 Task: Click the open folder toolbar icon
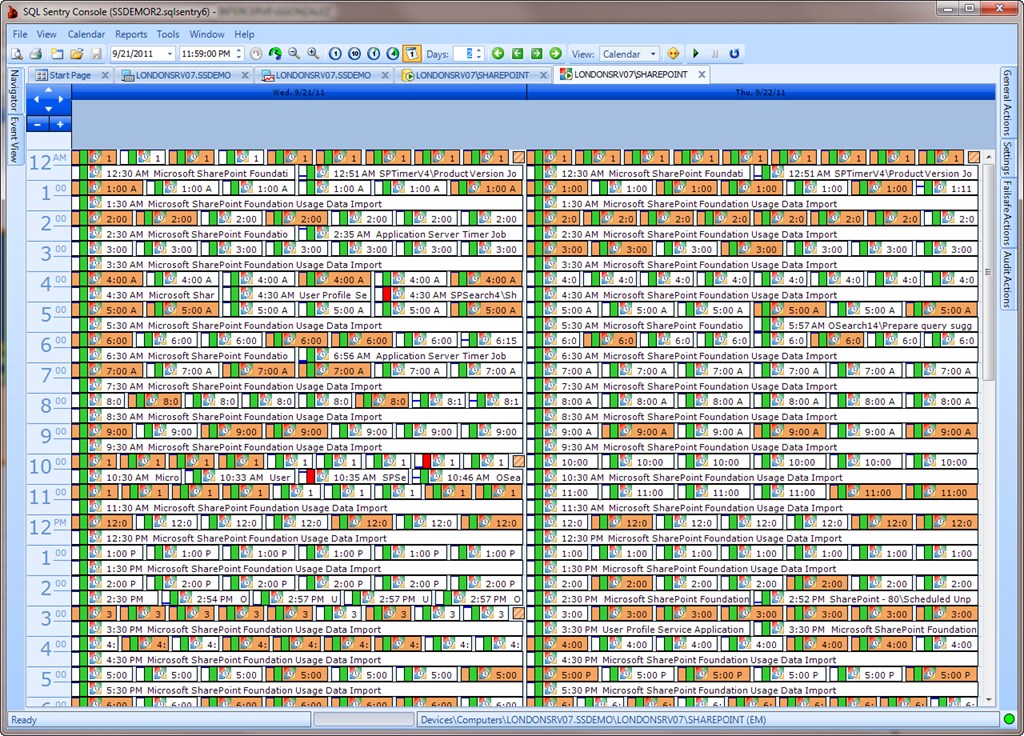tap(76, 54)
